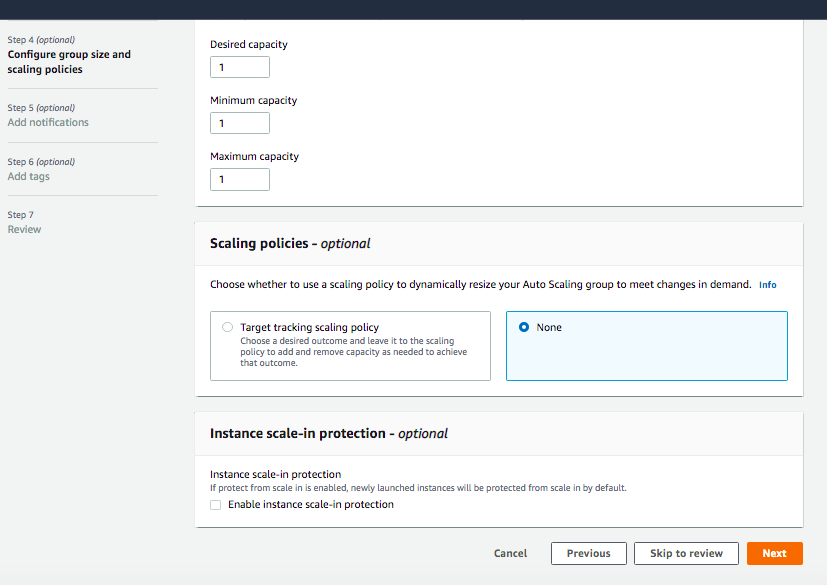
Task: Click the Maximum capacity label
Action: coord(254,157)
